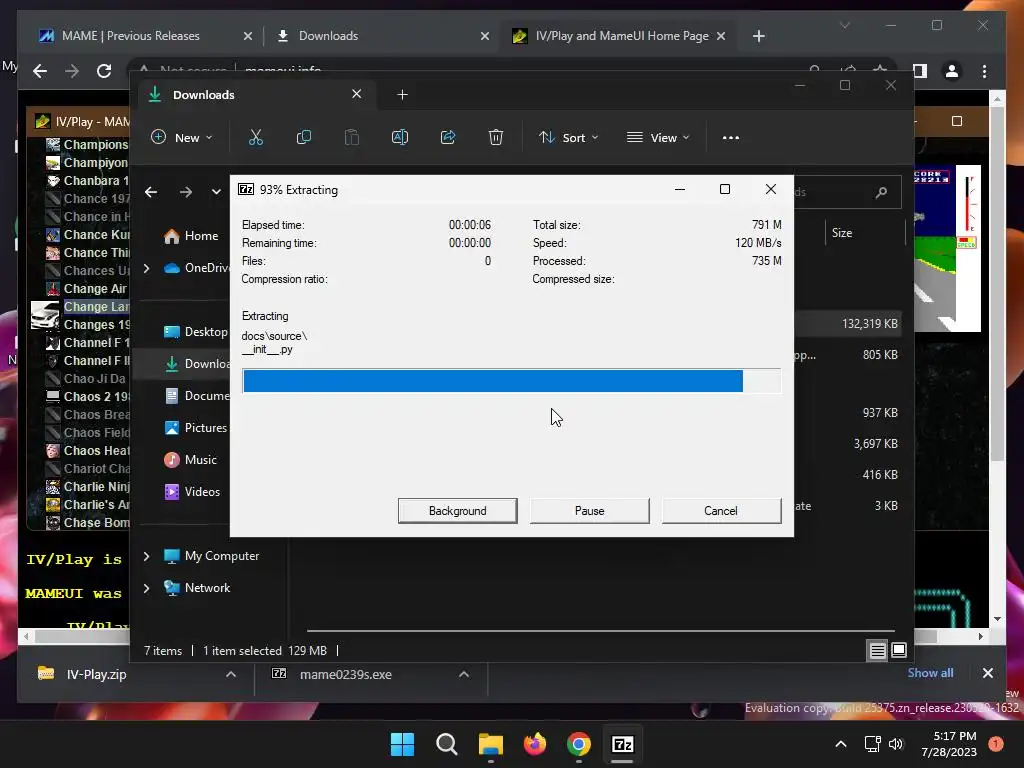Screen dimensions: 1024x768
Task: Open Windows Start menu
Action: pos(402,744)
